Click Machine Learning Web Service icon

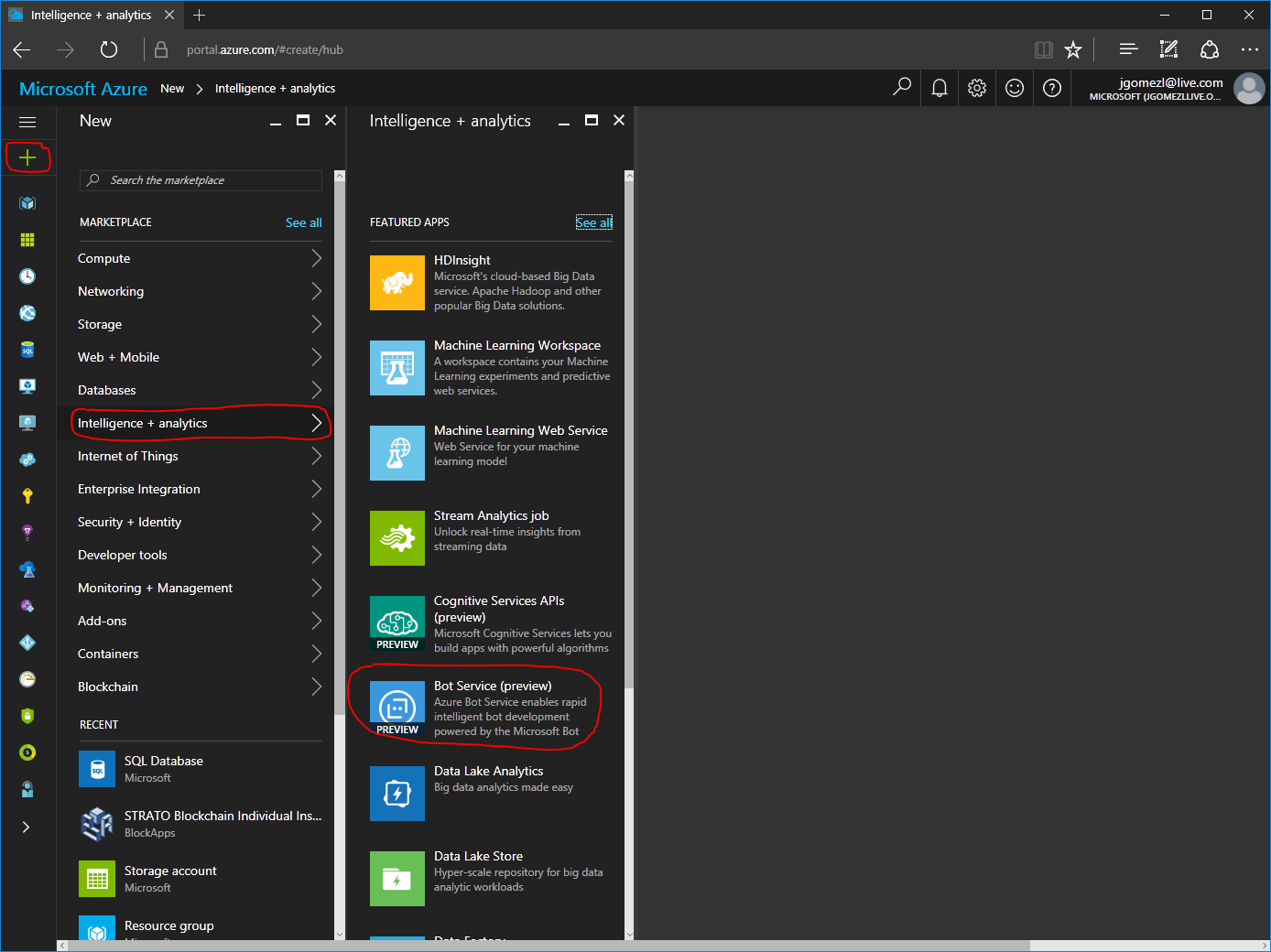coord(397,453)
